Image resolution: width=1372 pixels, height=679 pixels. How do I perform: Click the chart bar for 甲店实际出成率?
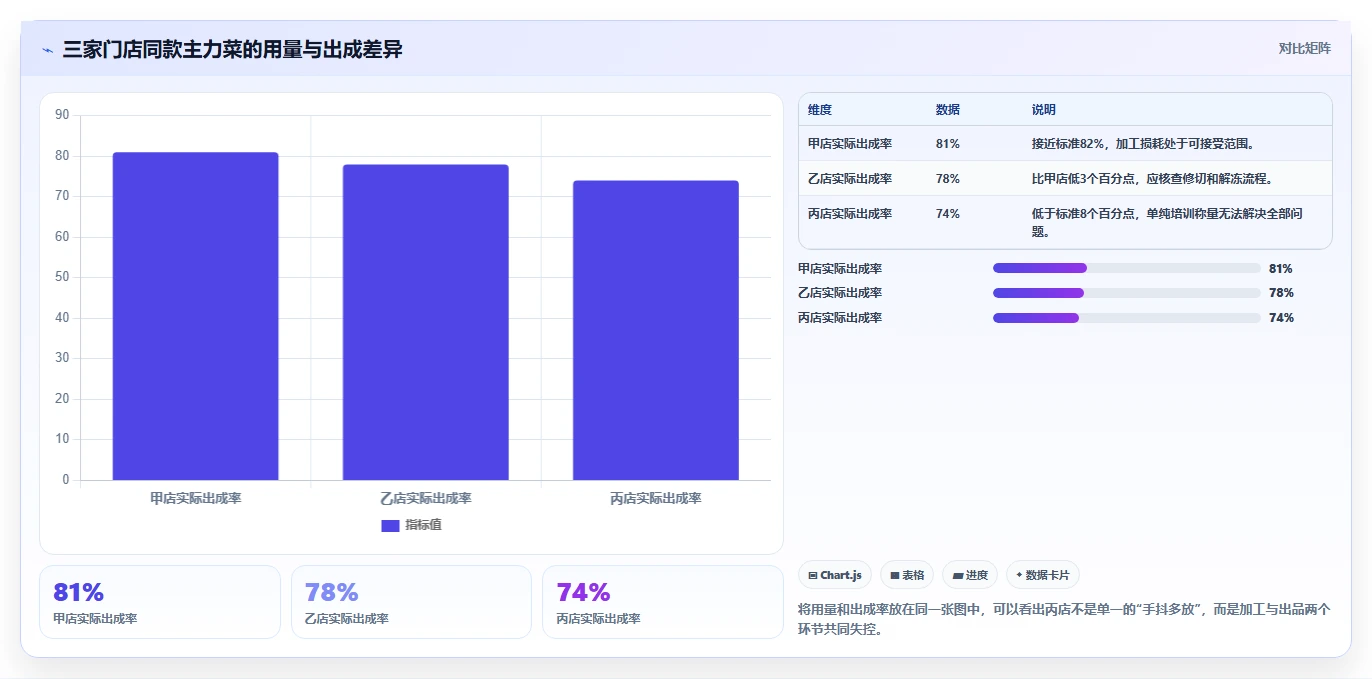point(195,316)
